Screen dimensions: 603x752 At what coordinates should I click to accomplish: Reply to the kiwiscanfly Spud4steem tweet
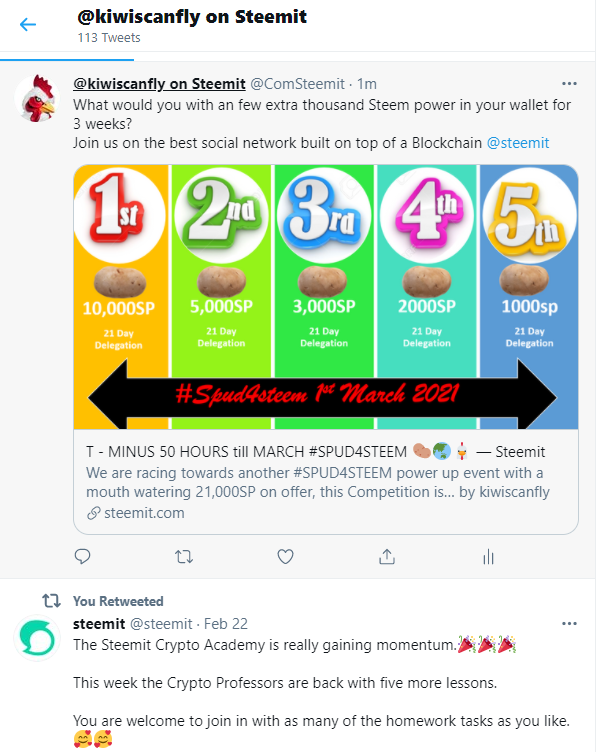pyautogui.click(x=83, y=556)
